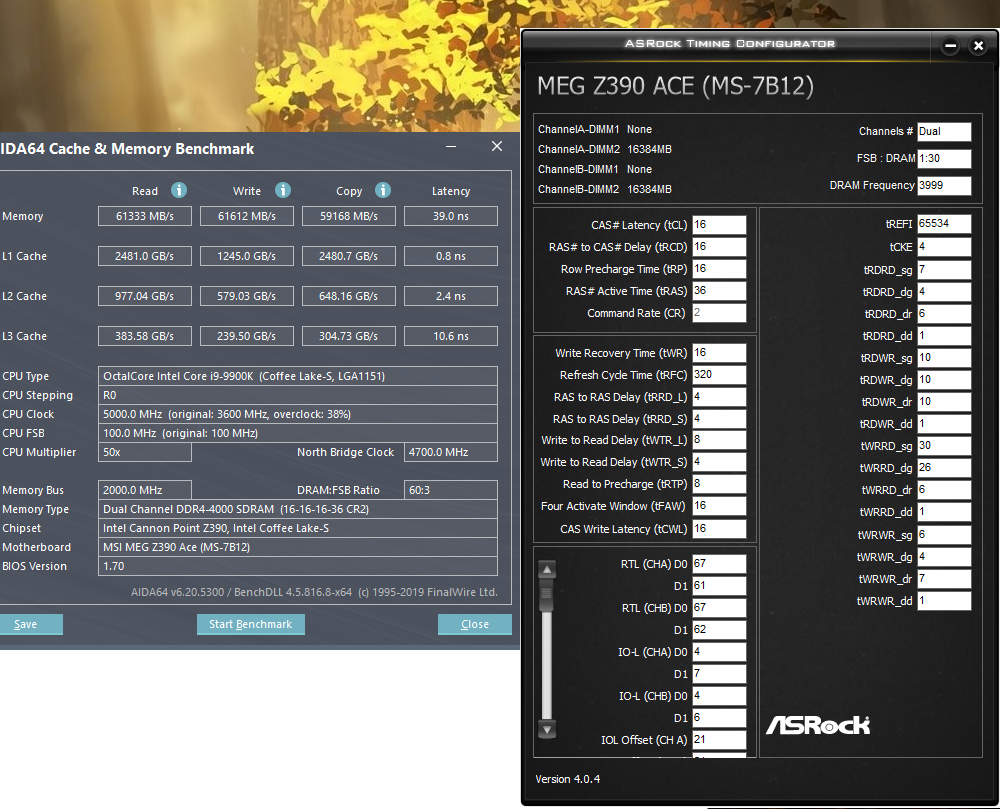Click the L2 Cache Write value 579.03 GB/s
The image size is (1000, 809).
(x=247, y=296)
